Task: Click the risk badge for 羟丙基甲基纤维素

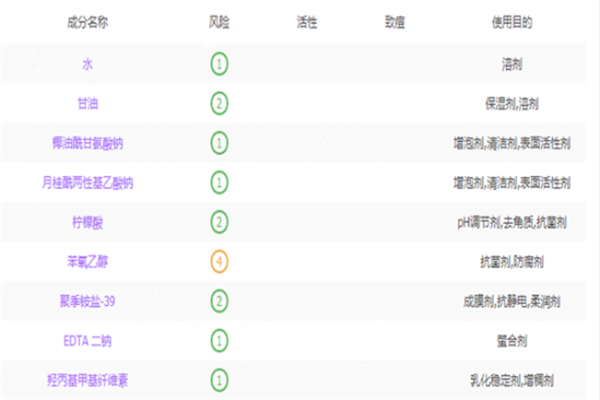Action: pyautogui.click(x=219, y=380)
